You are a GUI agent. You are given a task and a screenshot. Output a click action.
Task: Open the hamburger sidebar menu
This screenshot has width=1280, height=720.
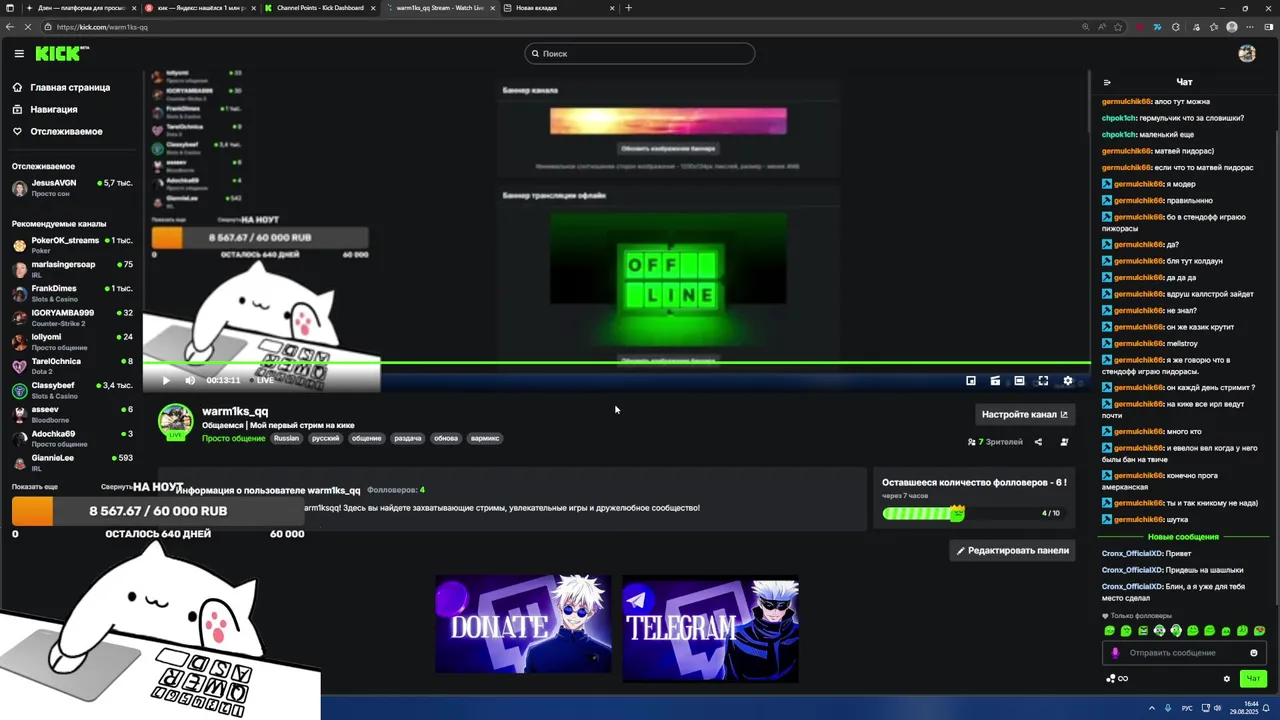19,54
